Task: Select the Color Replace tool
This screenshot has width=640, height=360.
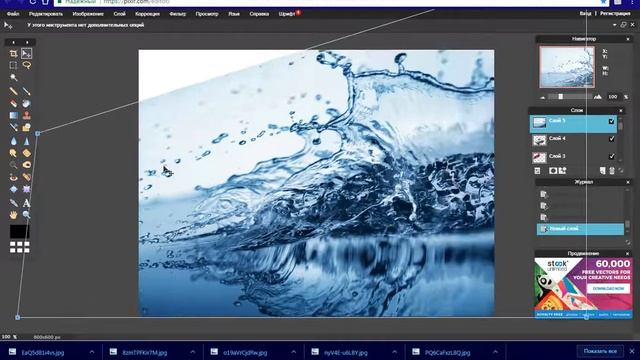Action: 13,128
